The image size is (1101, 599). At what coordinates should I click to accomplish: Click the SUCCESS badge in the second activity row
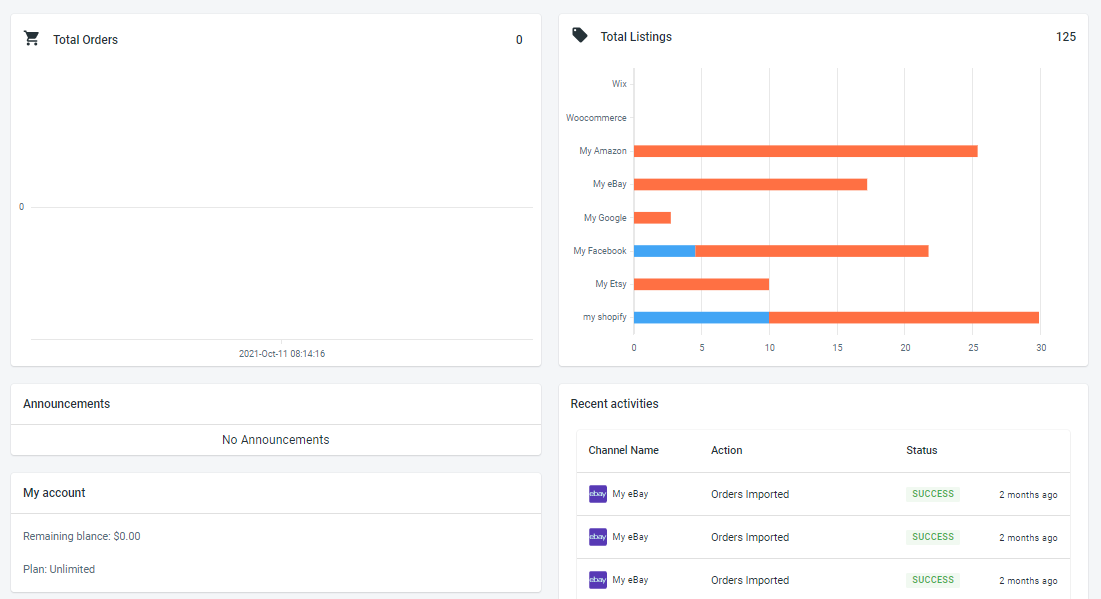932,537
